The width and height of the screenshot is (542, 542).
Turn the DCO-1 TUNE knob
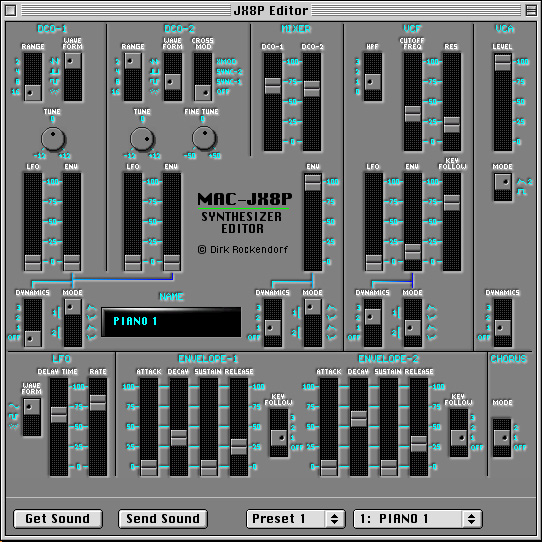pos(53,139)
